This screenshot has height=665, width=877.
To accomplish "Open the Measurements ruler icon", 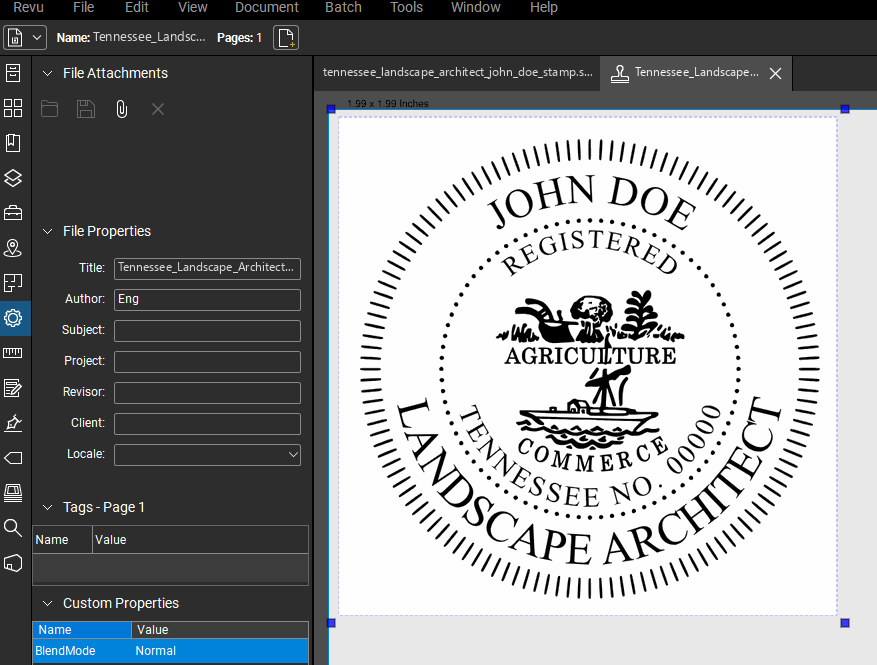I will [x=13, y=353].
